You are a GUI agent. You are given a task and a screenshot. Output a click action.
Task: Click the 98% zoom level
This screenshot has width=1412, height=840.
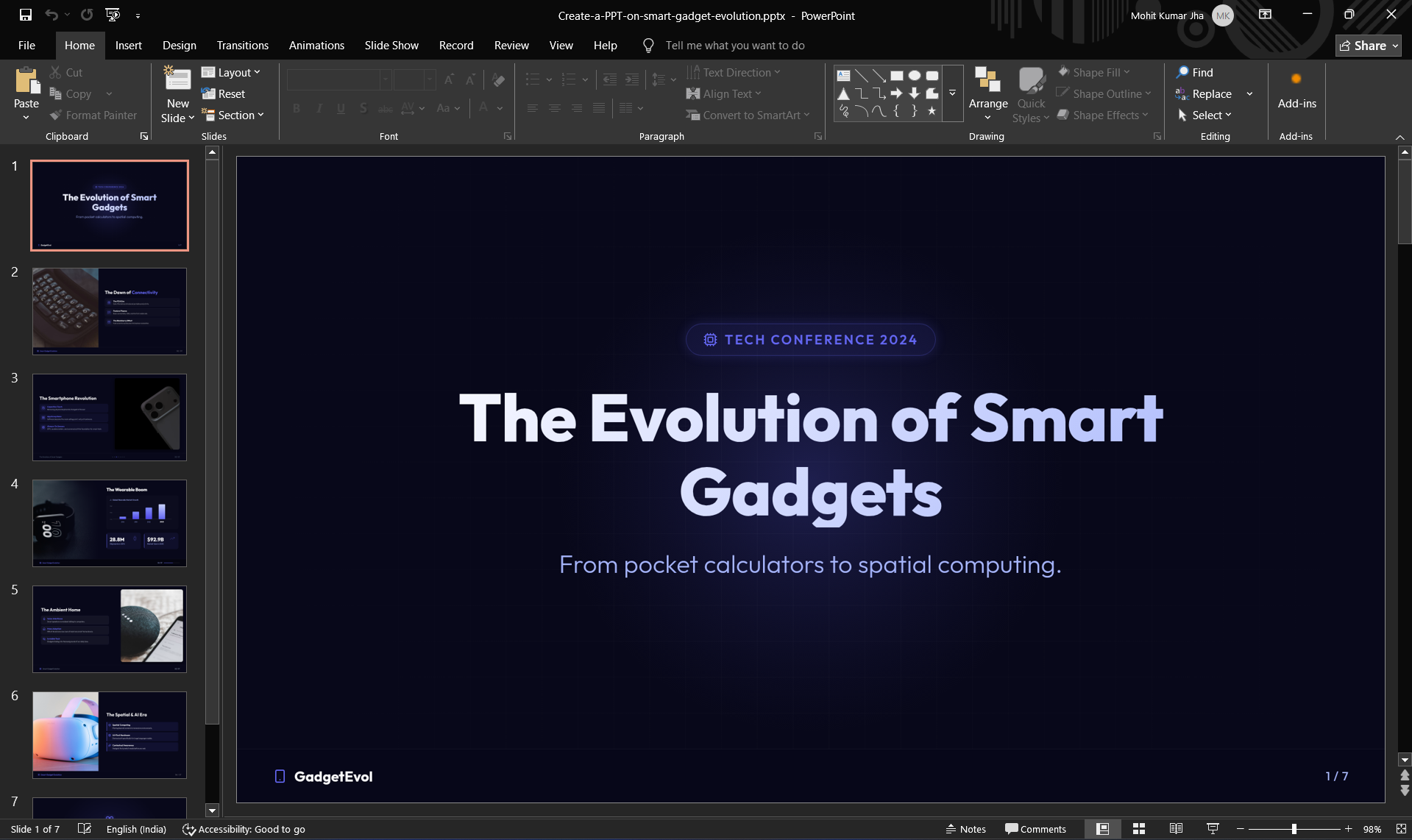tap(1372, 829)
